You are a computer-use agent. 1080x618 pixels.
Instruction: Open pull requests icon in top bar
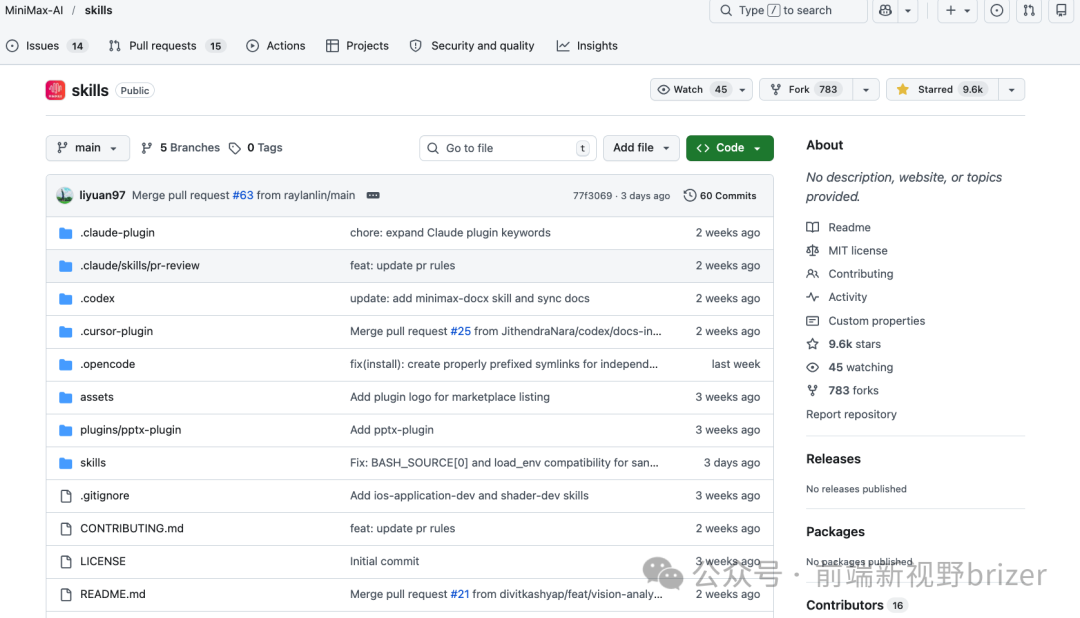[1029, 10]
